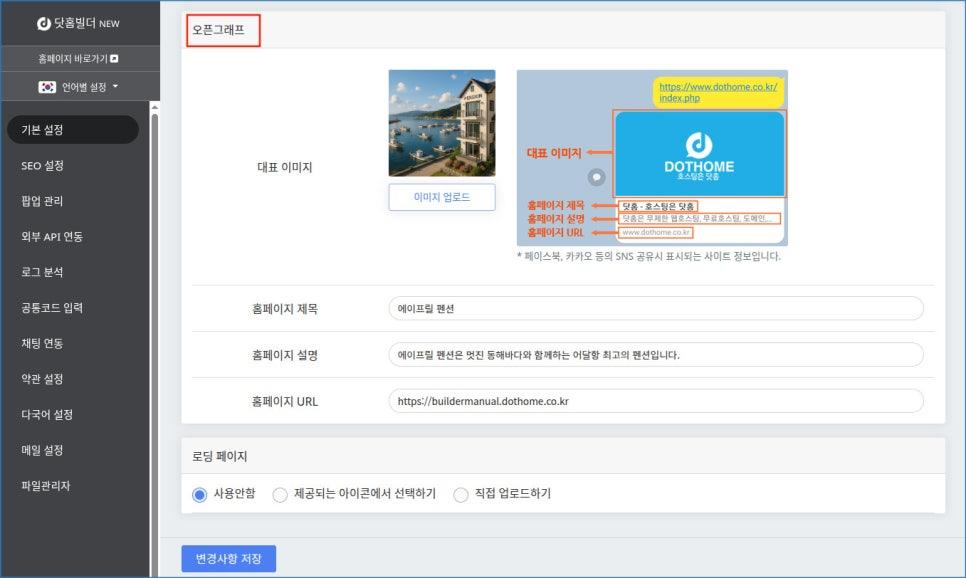Save changes with 변경사항 저장 button
Screen dimensions: 966x578
[x=228, y=559]
